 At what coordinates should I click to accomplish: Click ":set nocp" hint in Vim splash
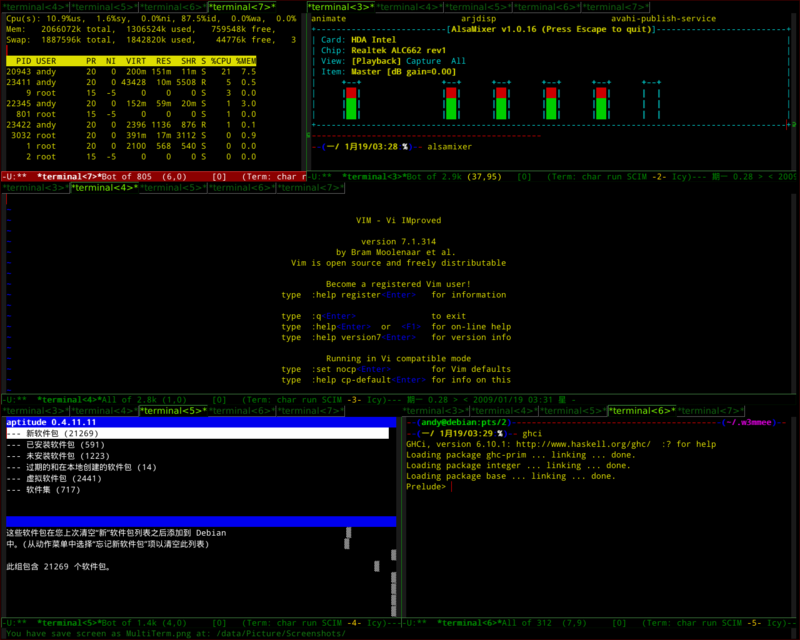coord(334,370)
